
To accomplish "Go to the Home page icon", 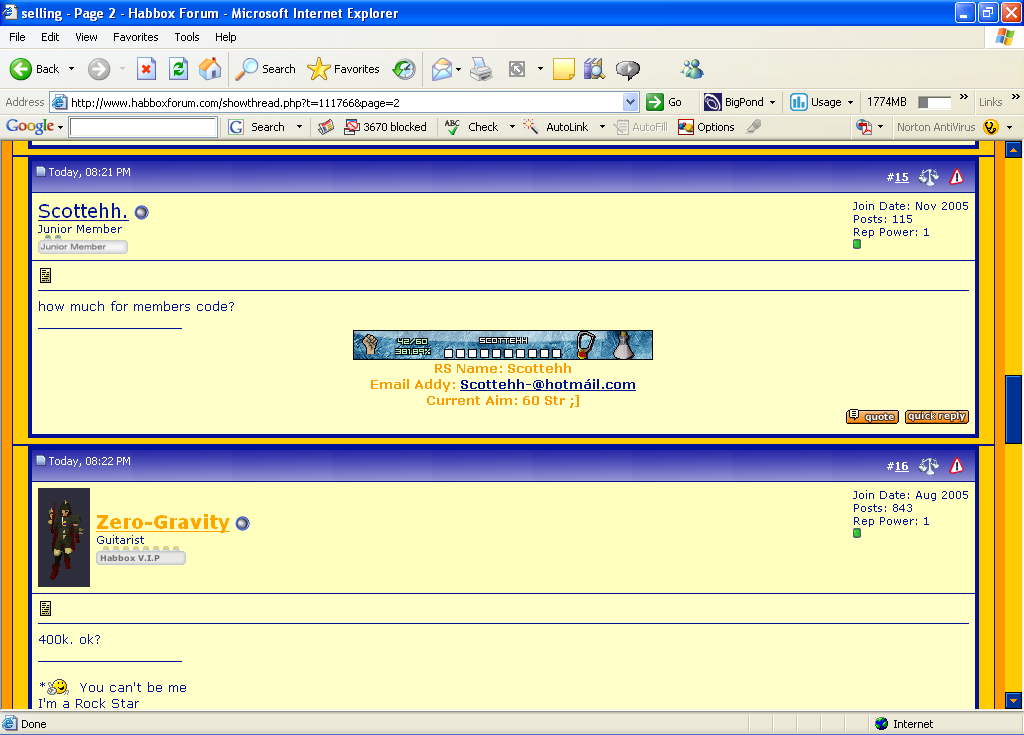I will [210, 69].
